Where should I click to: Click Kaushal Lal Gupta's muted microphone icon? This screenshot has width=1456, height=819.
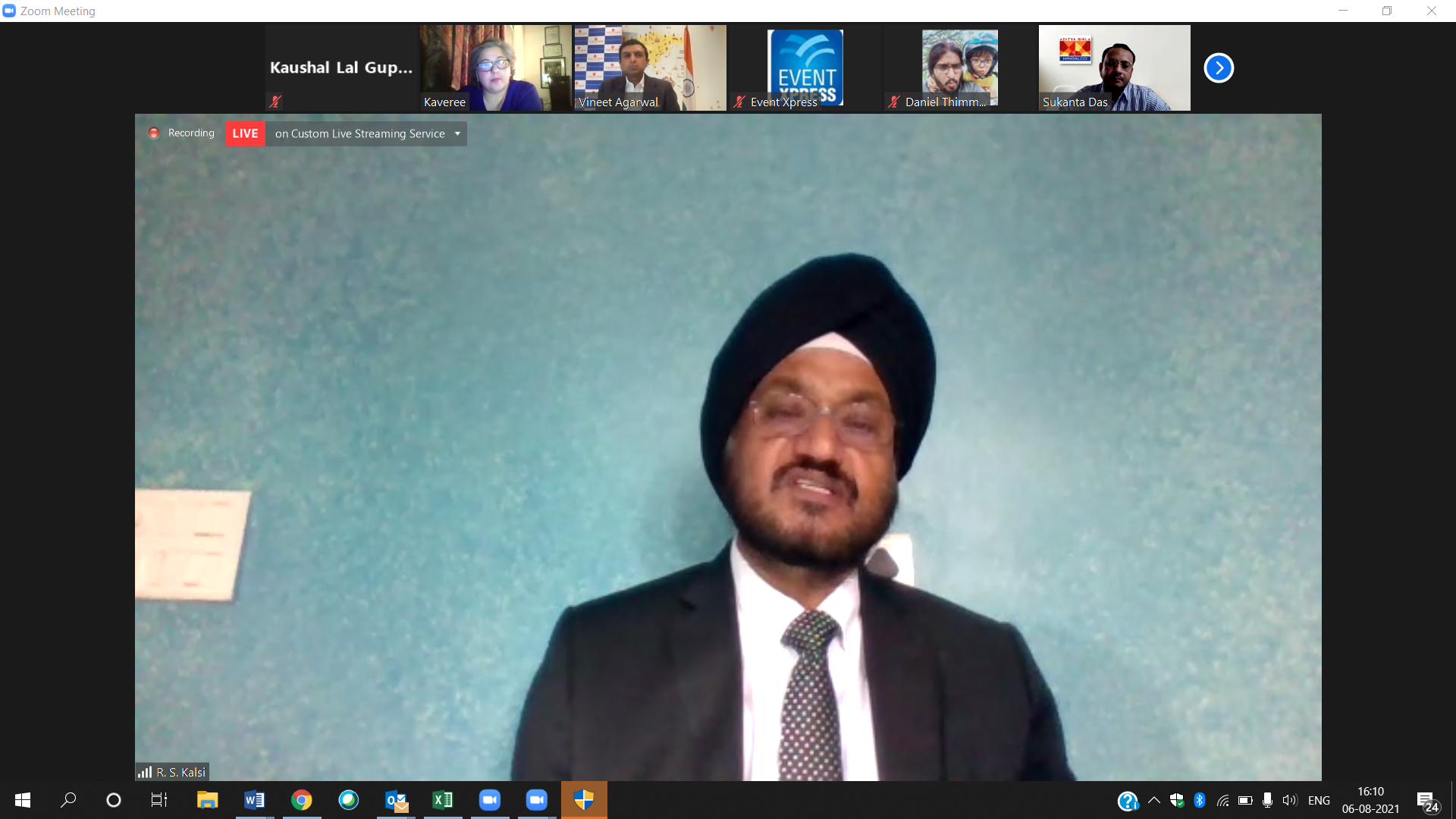[x=275, y=101]
